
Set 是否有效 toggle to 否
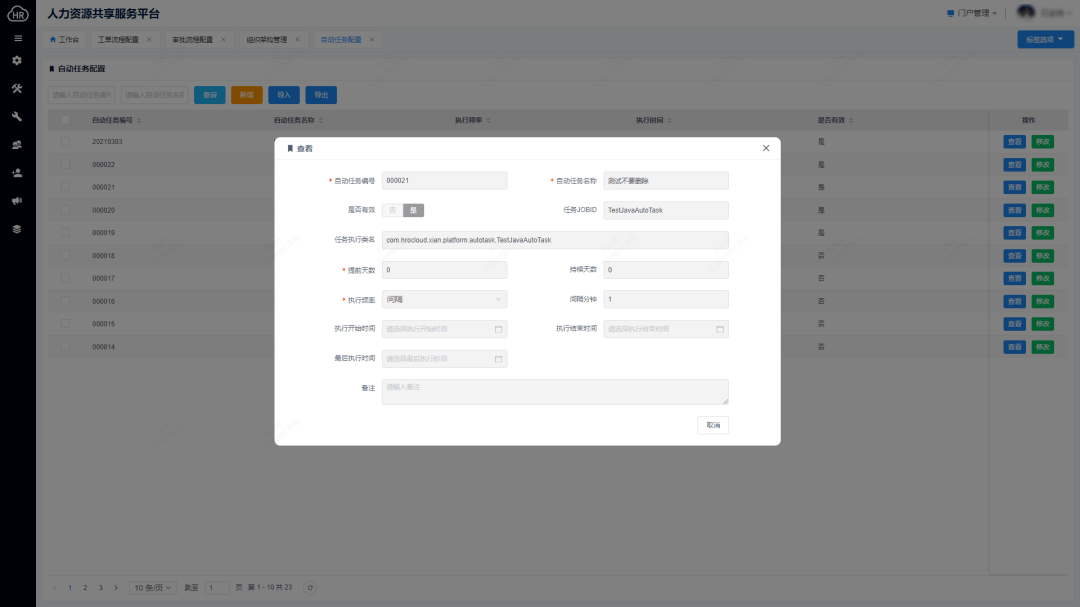(393, 210)
